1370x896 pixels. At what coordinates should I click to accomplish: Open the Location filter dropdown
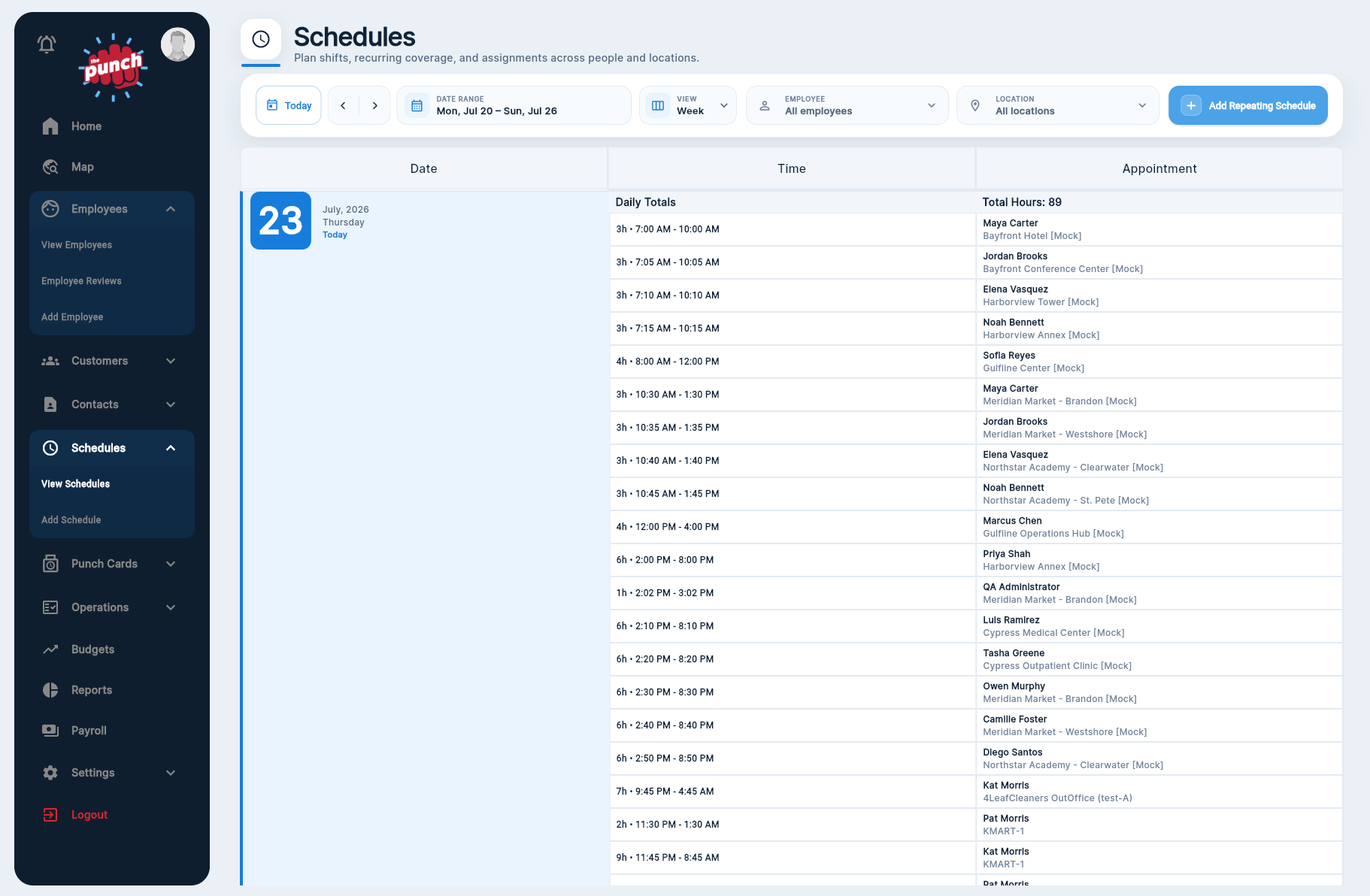click(1058, 105)
